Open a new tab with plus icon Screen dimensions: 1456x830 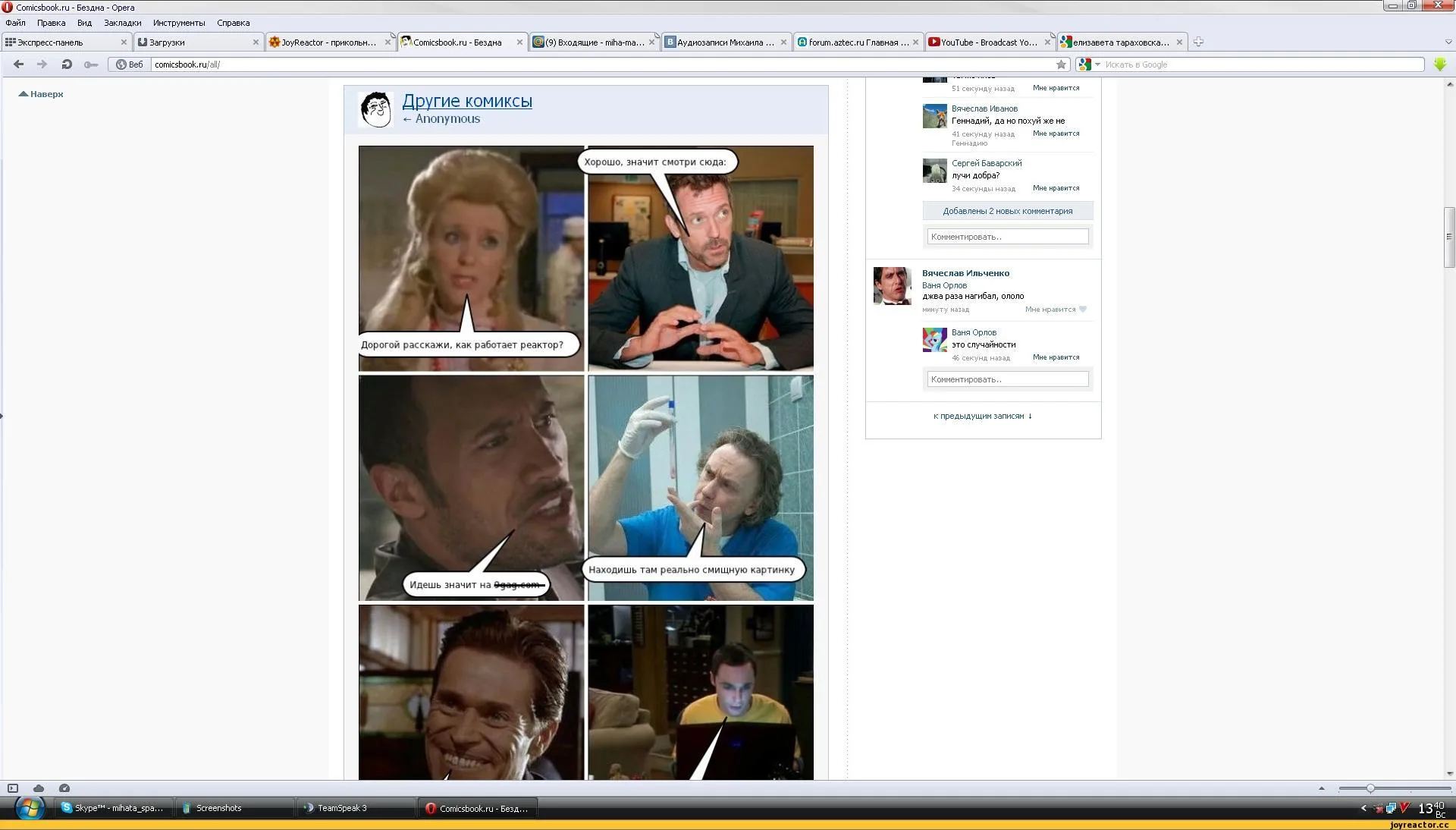[1198, 42]
